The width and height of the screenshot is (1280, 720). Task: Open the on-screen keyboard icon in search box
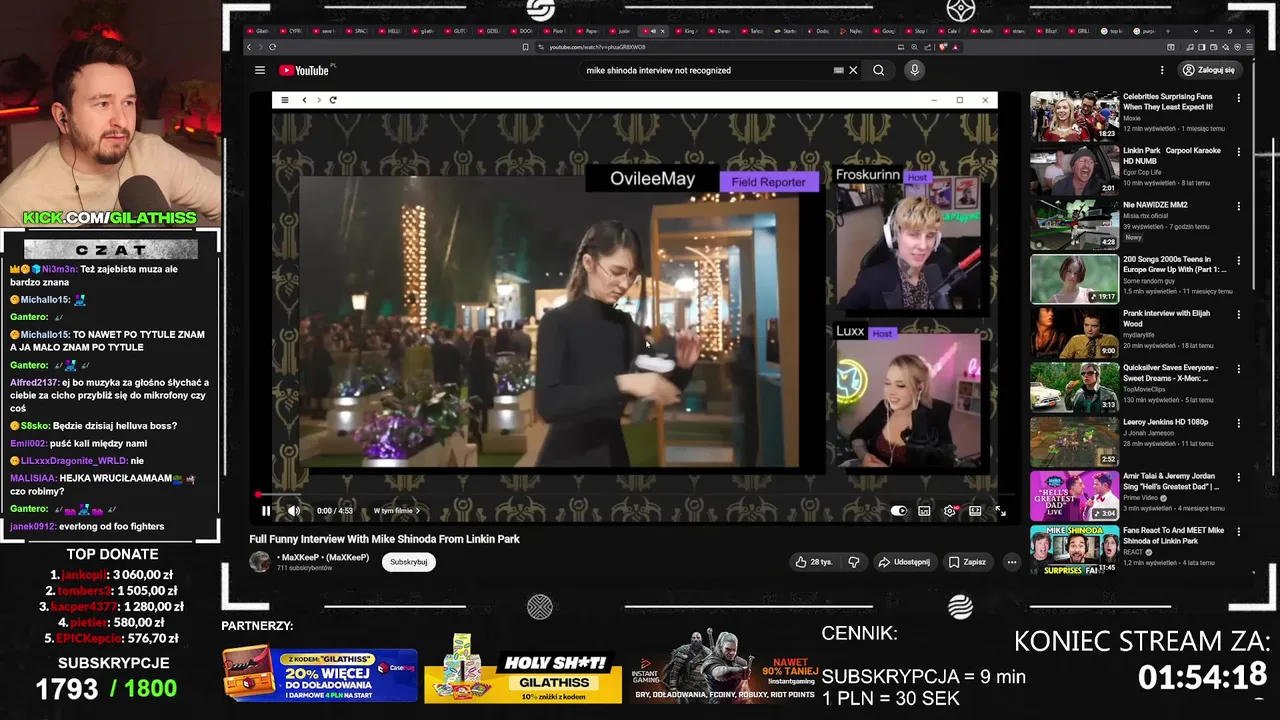(x=838, y=70)
